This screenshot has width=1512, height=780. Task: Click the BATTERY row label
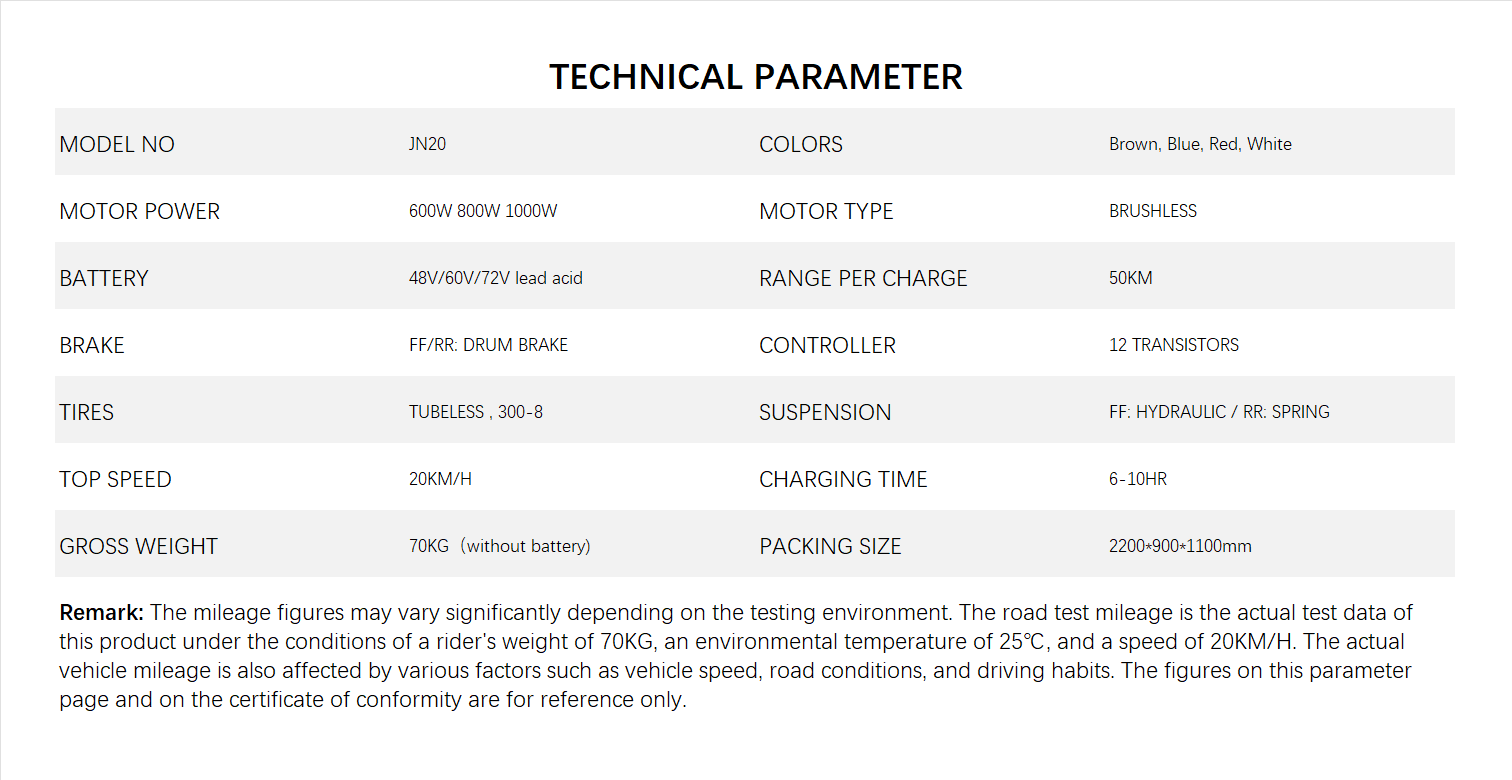pyautogui.click(x=103, y=278)
